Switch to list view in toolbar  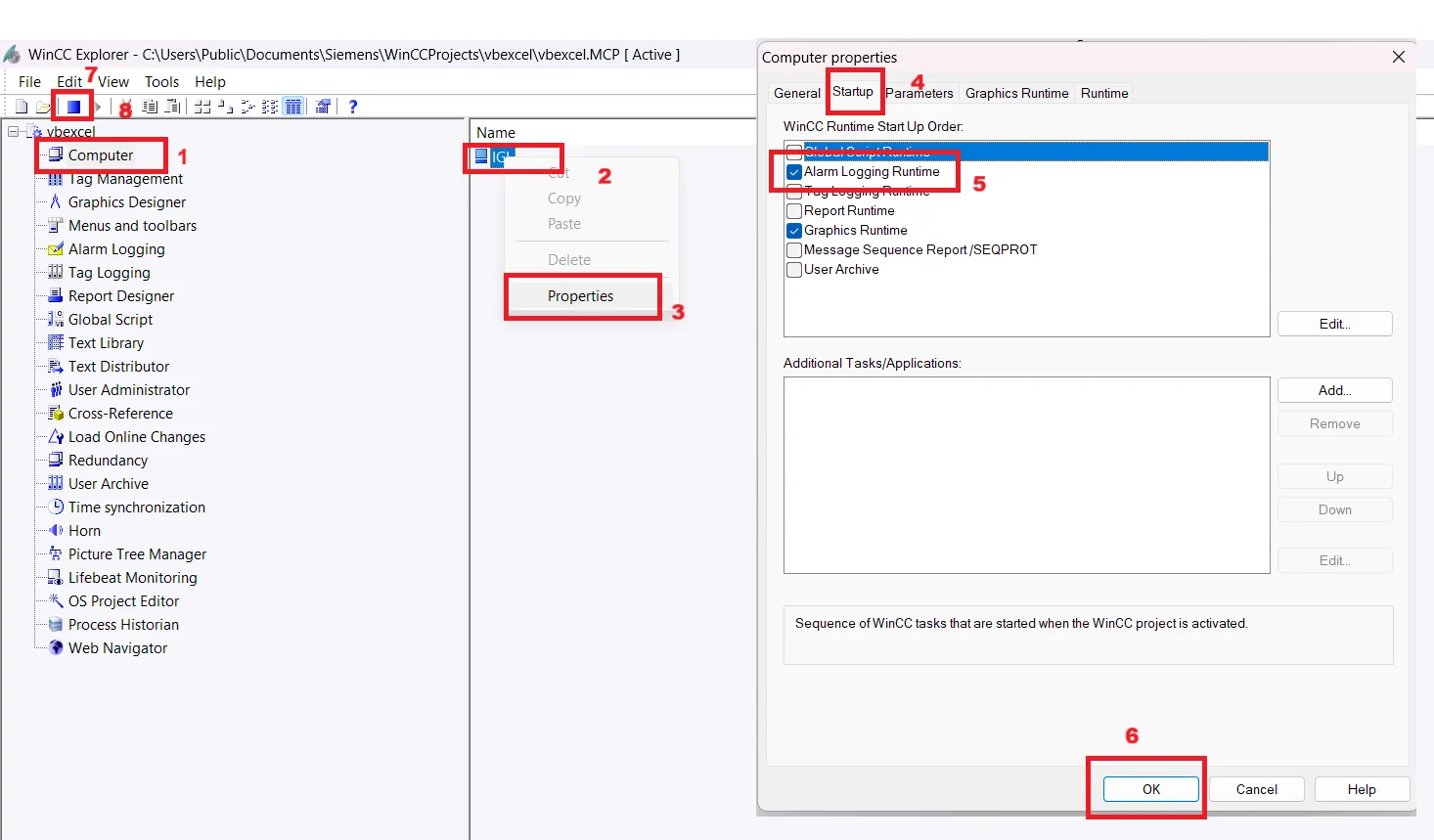(x=247, y=107)
